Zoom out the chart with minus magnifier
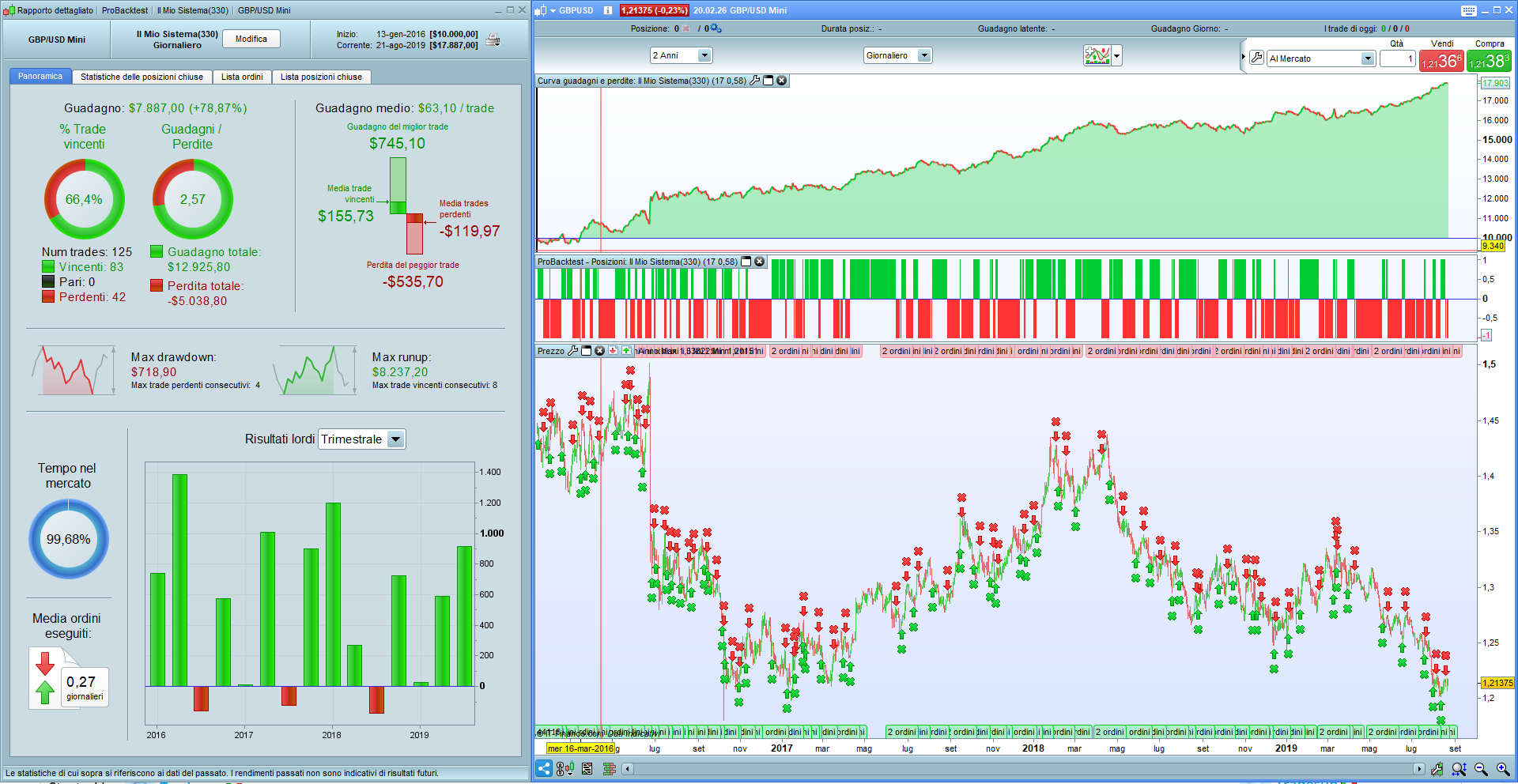Image resolution: width=1518 pixels, height=784 pixels. pos(1481,768)
